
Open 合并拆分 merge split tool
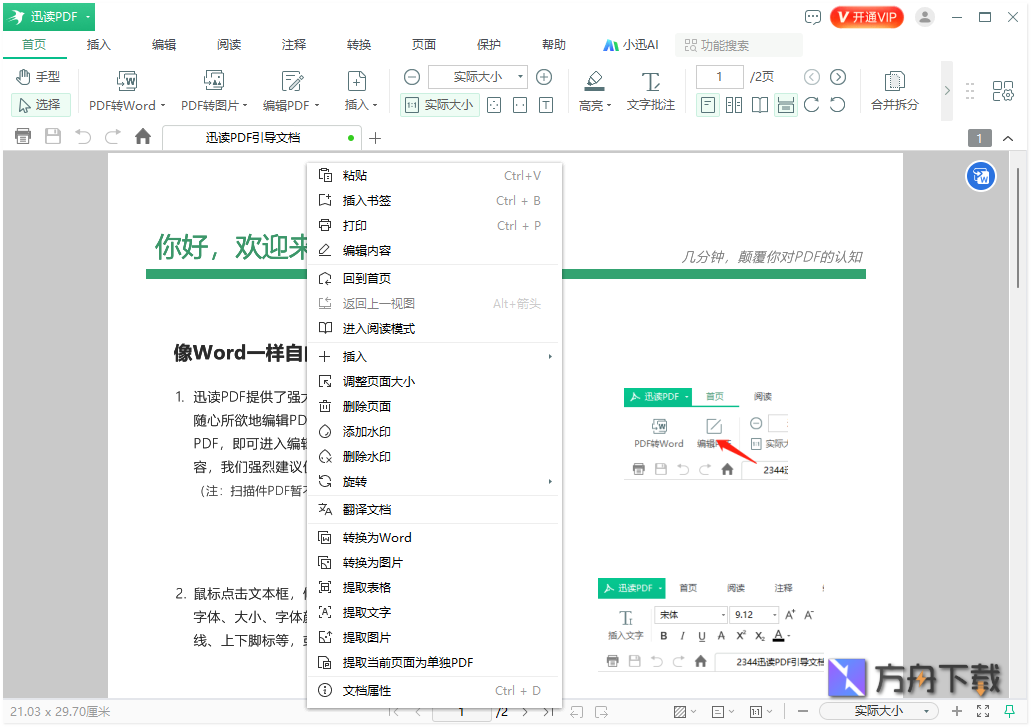tap(894, 91)
